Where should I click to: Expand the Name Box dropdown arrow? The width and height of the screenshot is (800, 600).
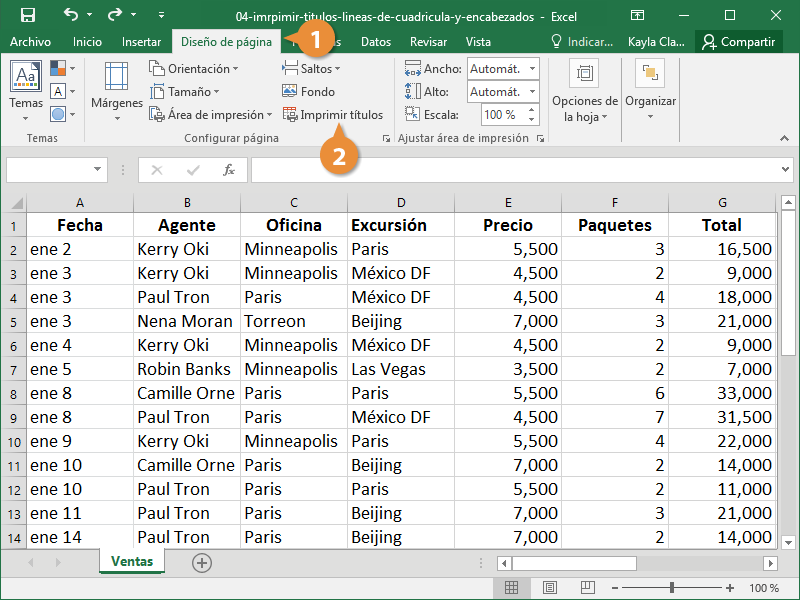pyautogui.click(x=97, y=170)
